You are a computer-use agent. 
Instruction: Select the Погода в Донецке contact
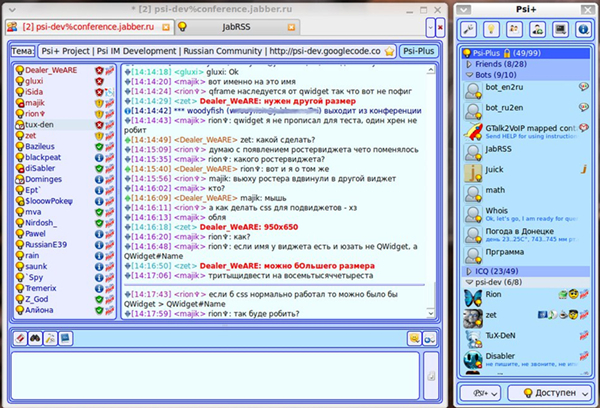(x=526, y=235)
